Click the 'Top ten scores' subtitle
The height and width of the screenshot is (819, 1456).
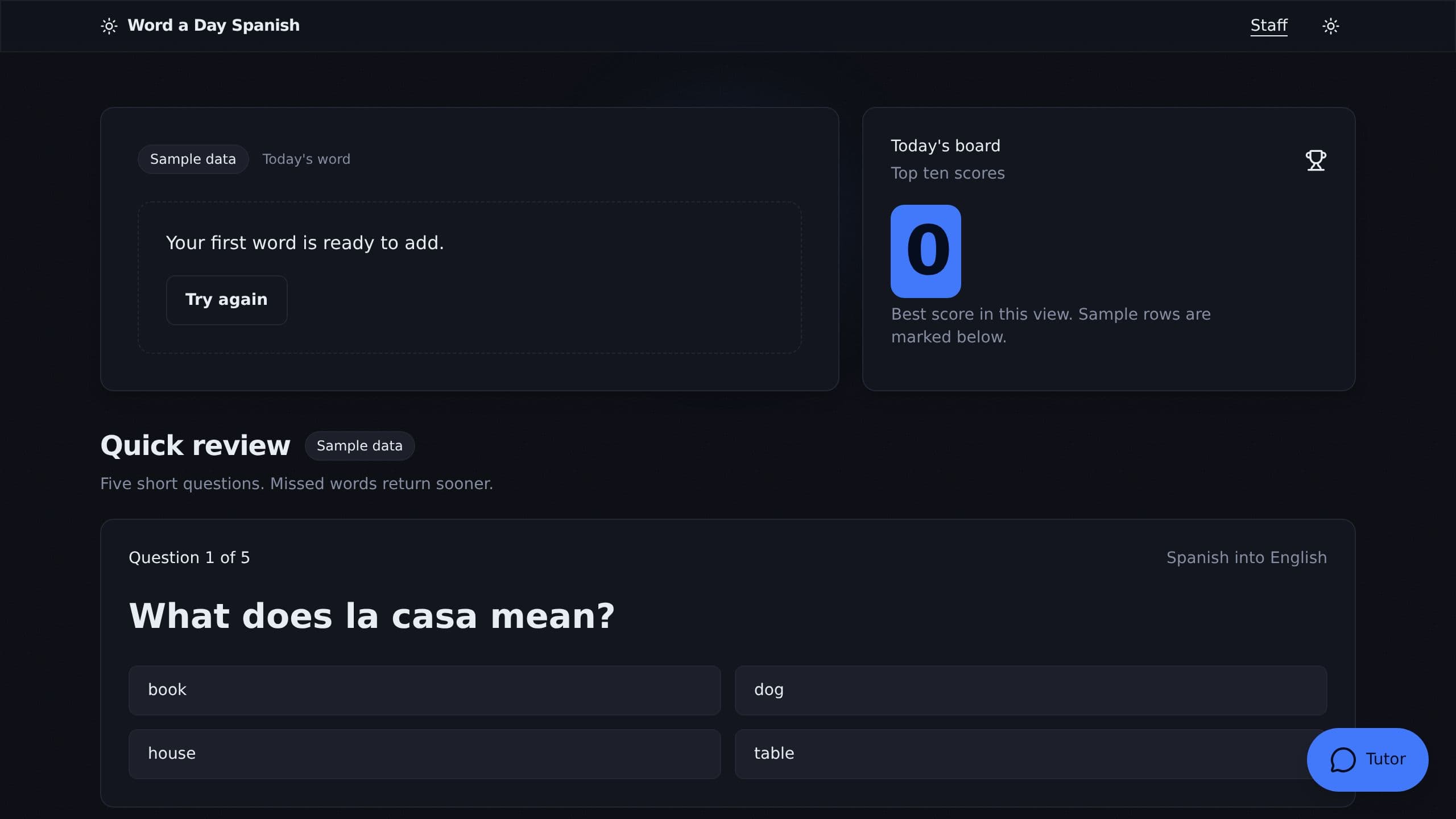pos(948,173)
